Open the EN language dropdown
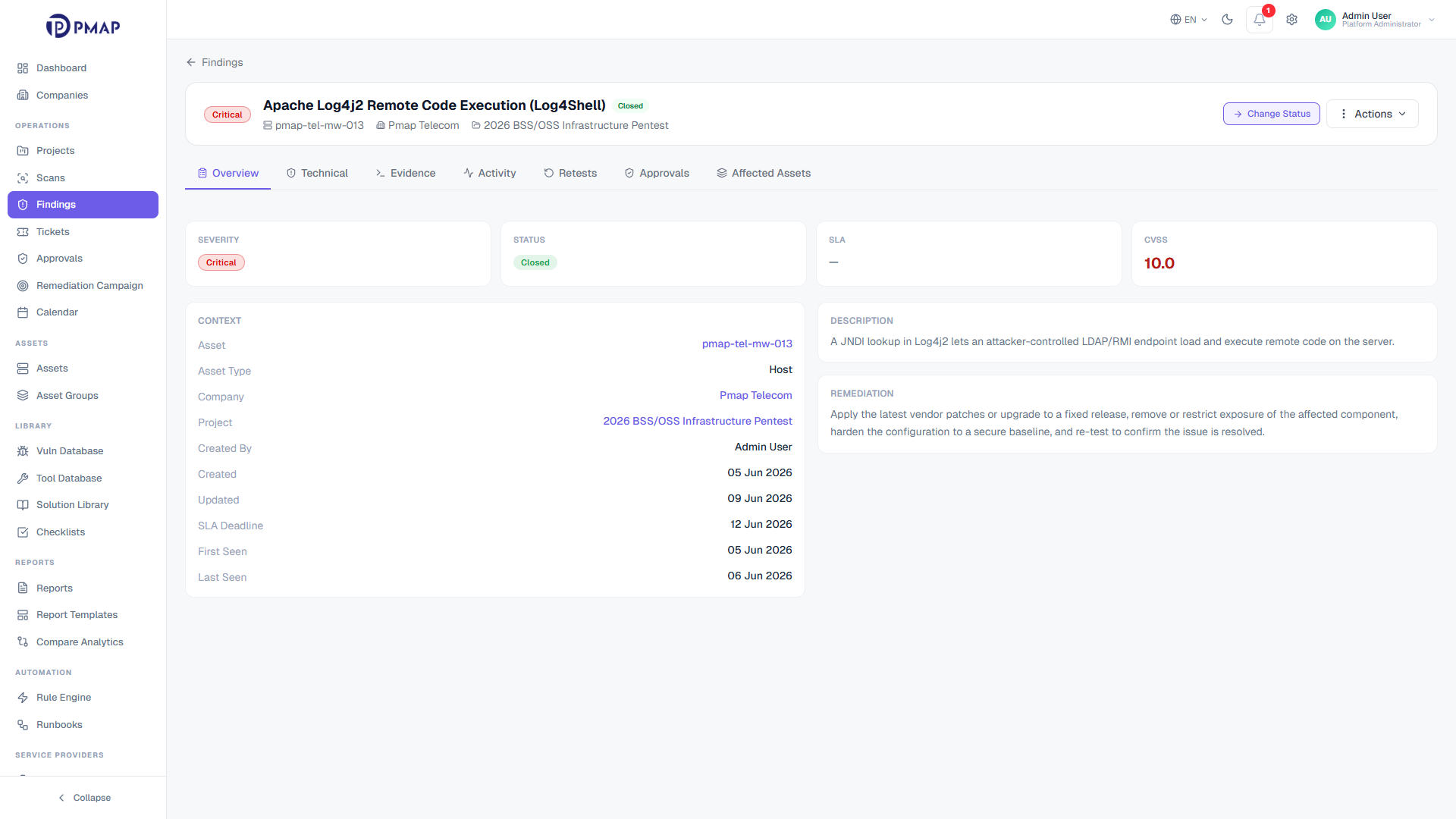This screenshot has height=819, width=1456. (x=1188, y=20)
